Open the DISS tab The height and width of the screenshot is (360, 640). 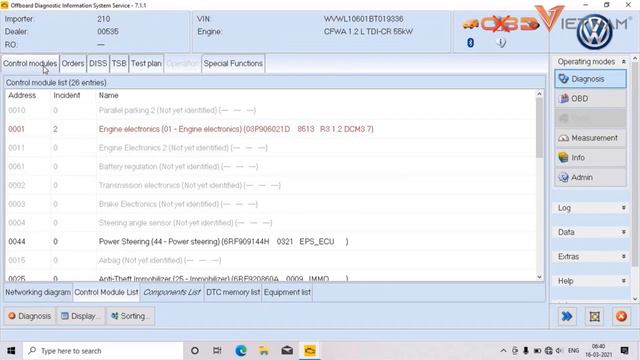[x=98, y=64]
